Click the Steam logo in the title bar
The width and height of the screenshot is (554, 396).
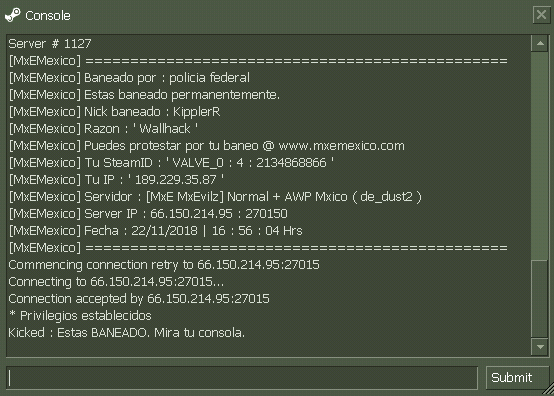[x=13, y=15]
